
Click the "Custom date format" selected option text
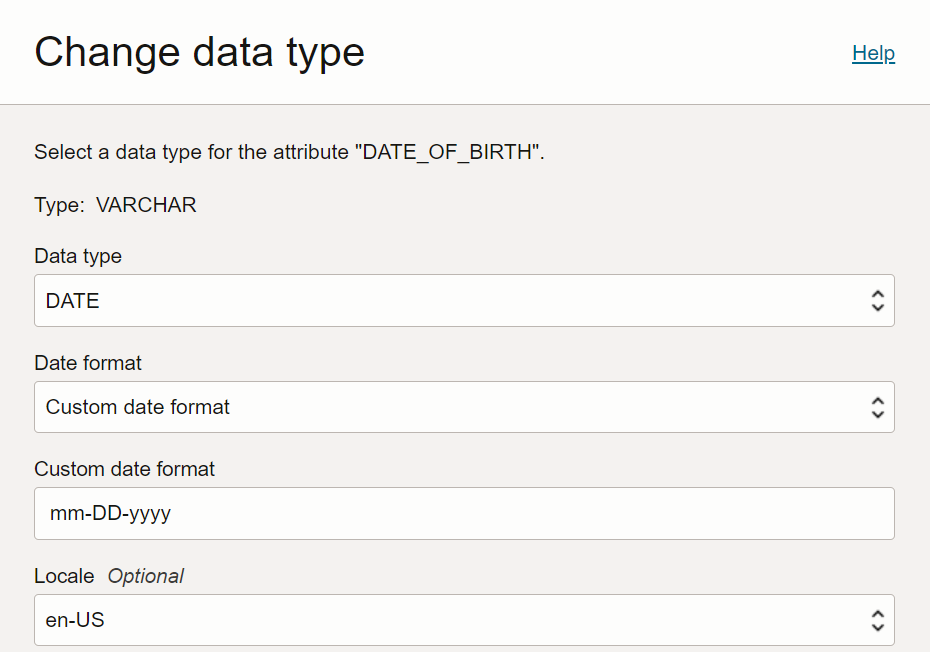[138, 407]
